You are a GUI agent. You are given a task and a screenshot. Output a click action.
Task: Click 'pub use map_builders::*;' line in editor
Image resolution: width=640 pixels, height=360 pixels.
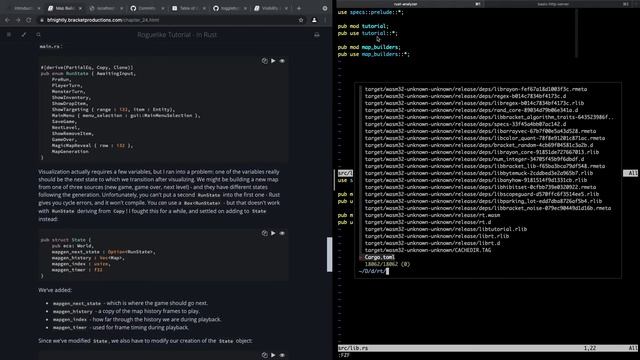373,54
